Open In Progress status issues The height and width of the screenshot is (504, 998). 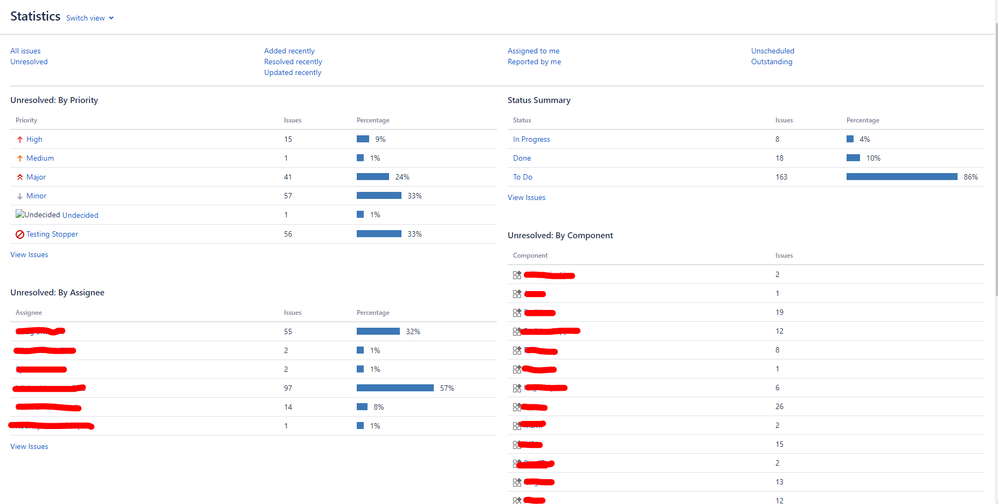pos(531,139)
